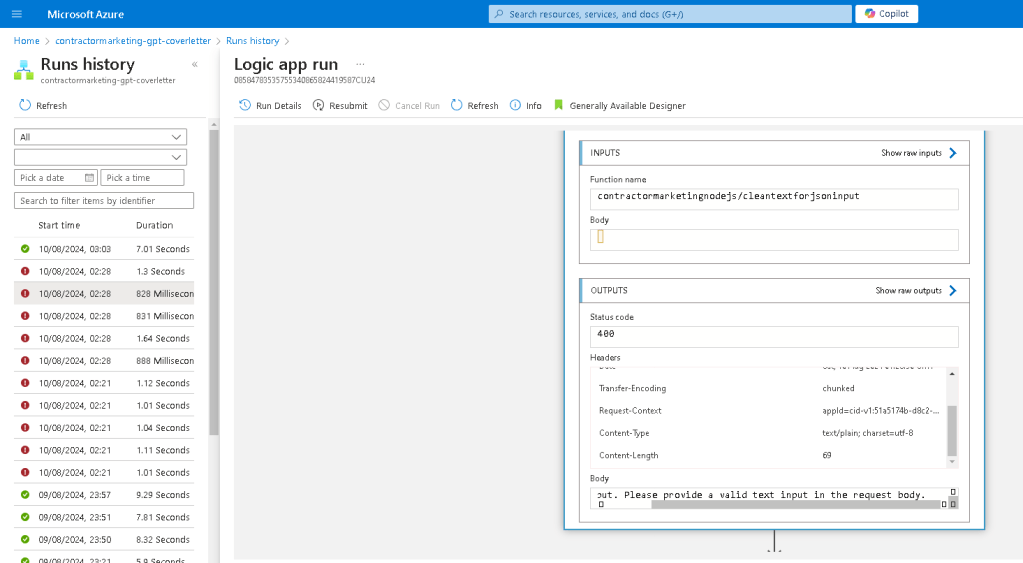Open Run Details in the toolbar

[x=270, y=105]
